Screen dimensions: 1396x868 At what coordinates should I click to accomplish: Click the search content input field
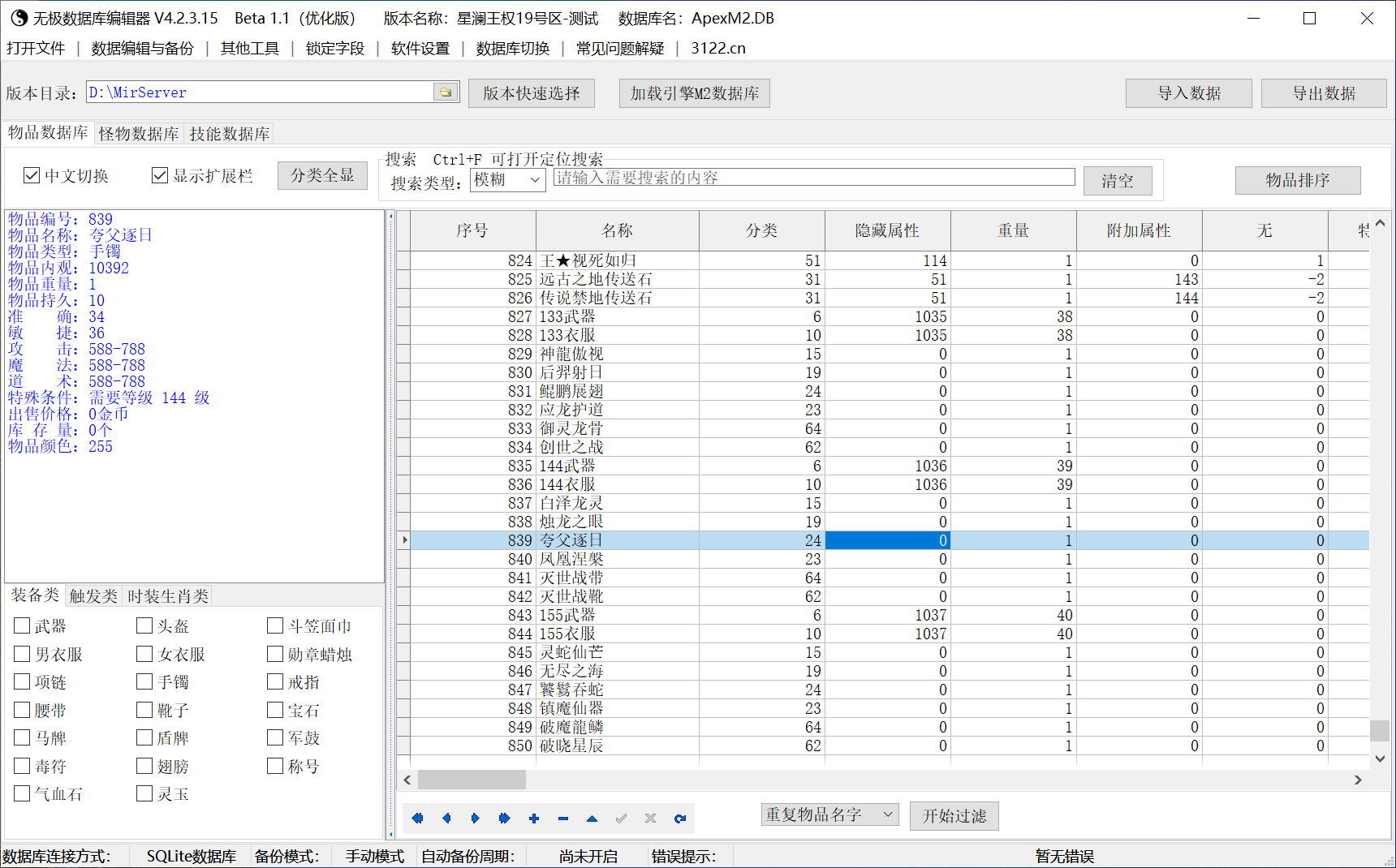tap(814, 178)
